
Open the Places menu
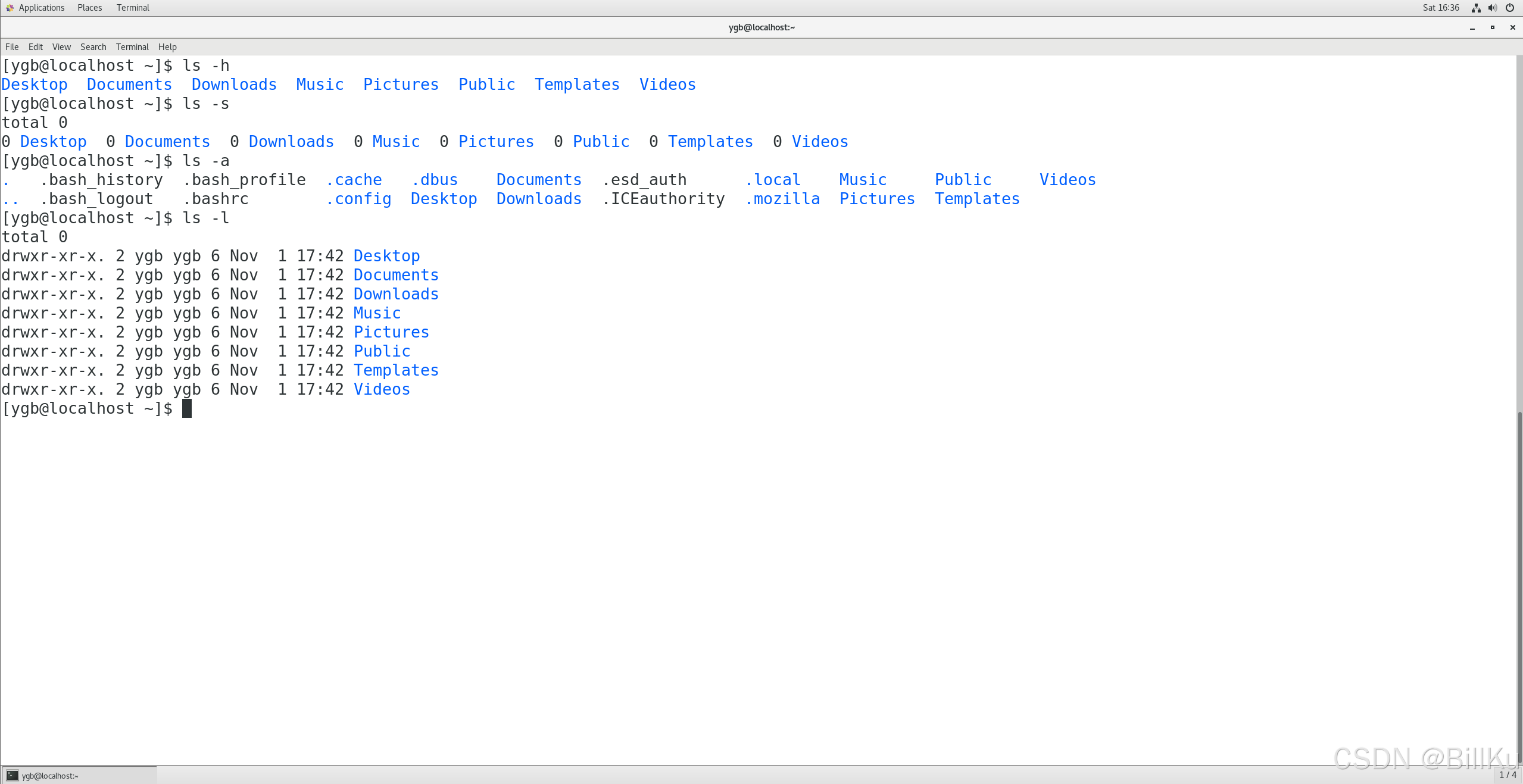click(x=89, y=8)
